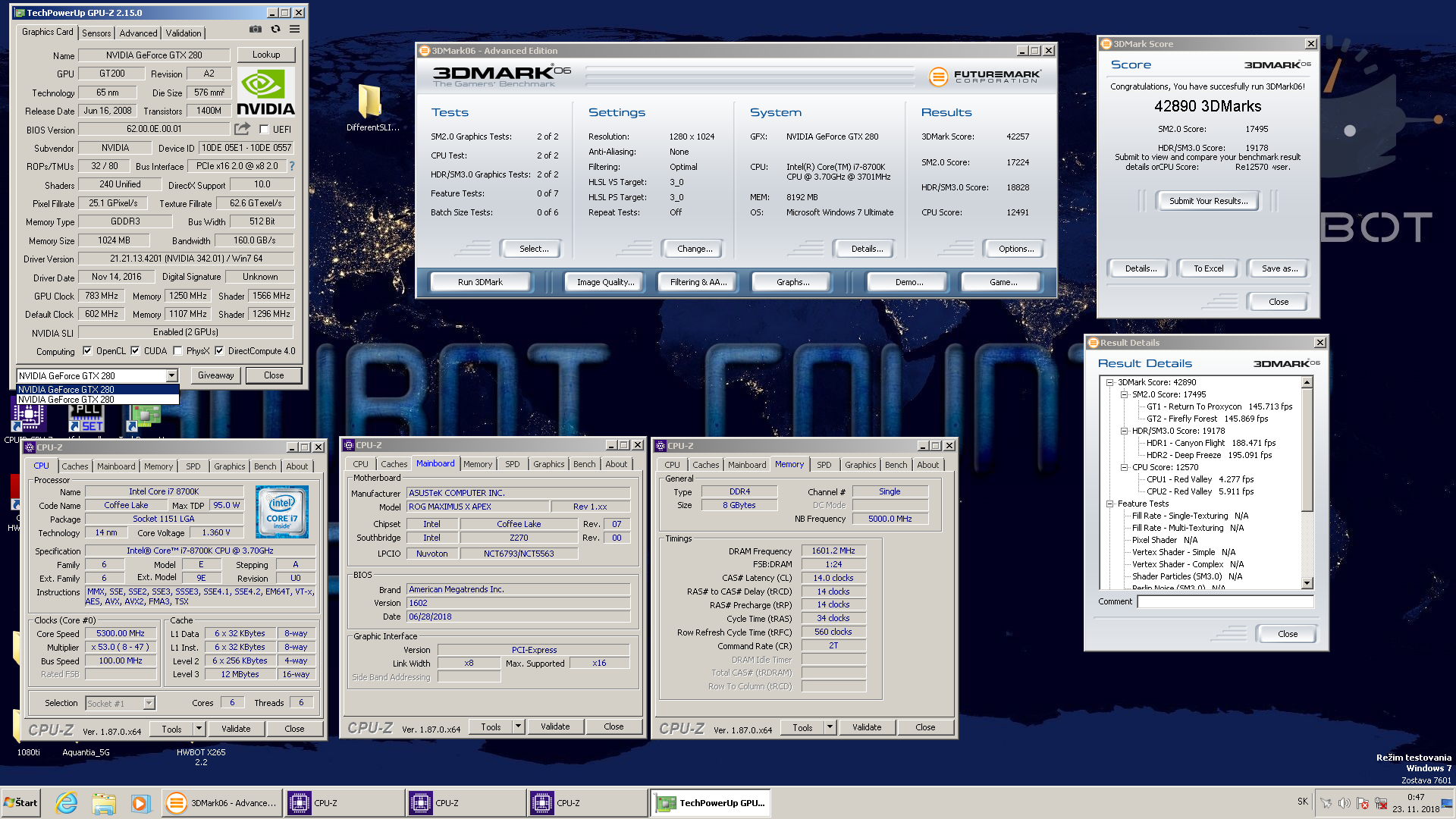Image resolution: width=1456 pixels, height=819 pixels.
Task: Toggle the UEFI checkbox in GPU-Z
Action: pos(264,130)
